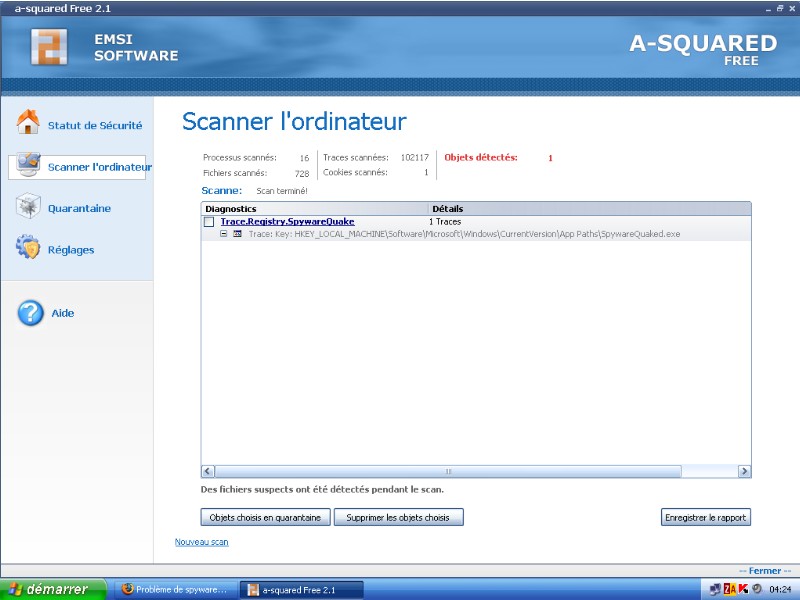This screenshot has width=800, height=600.
Task: Click the Kaspersky tray icon
Action: pos(744,589)
